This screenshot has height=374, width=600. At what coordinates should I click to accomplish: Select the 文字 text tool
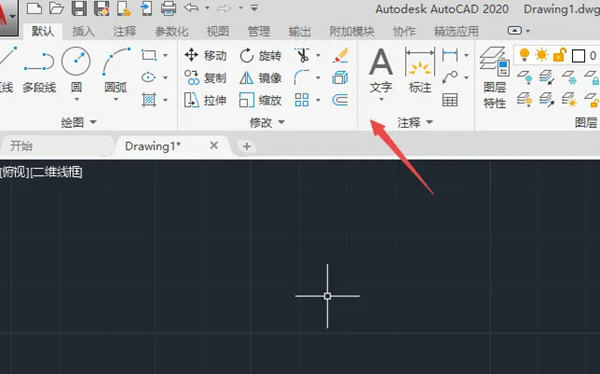click(x=381, y=71)
